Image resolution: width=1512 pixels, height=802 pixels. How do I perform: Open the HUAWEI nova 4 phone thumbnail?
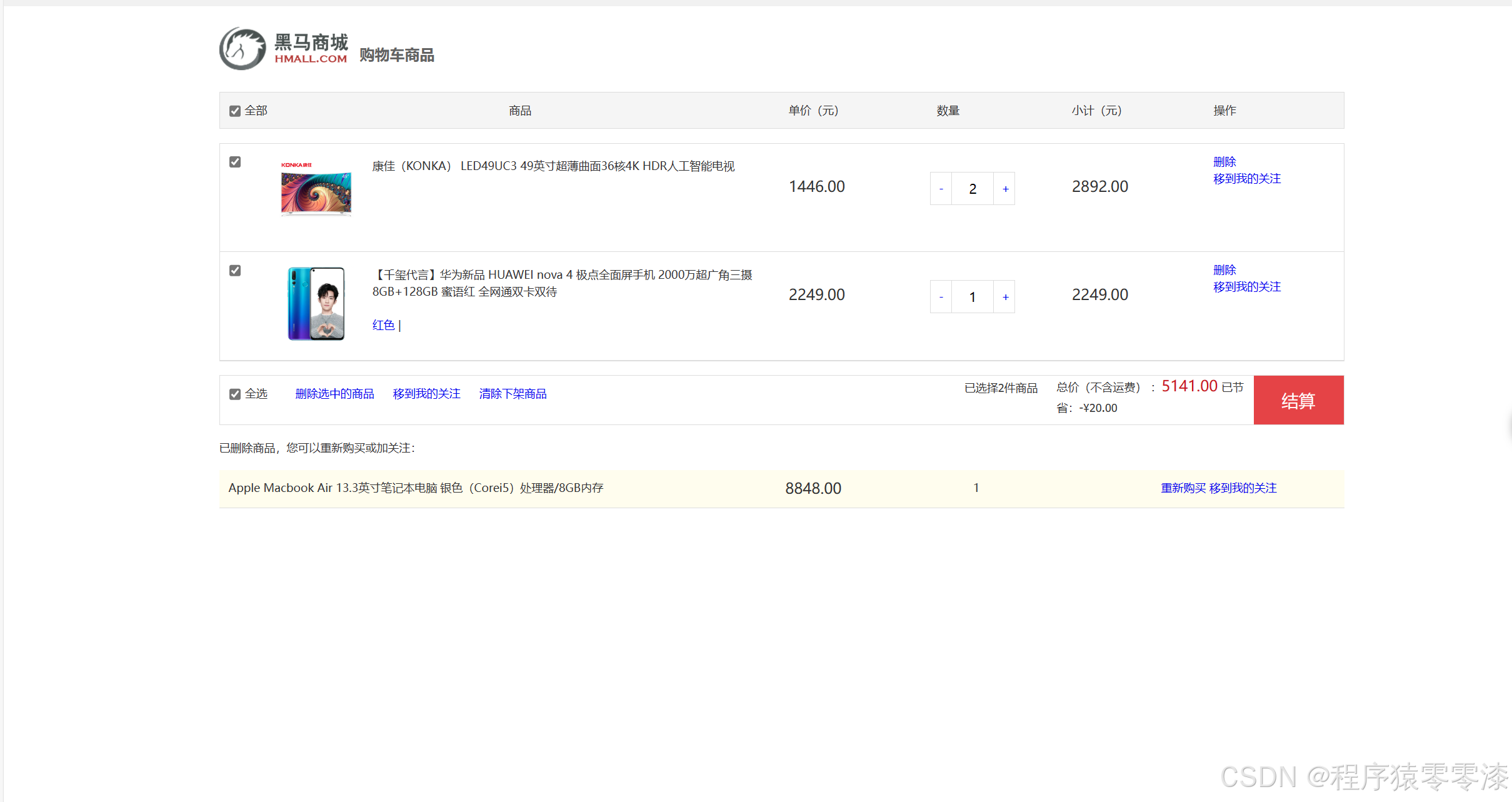pyautogui.click(x=316, y=303)
